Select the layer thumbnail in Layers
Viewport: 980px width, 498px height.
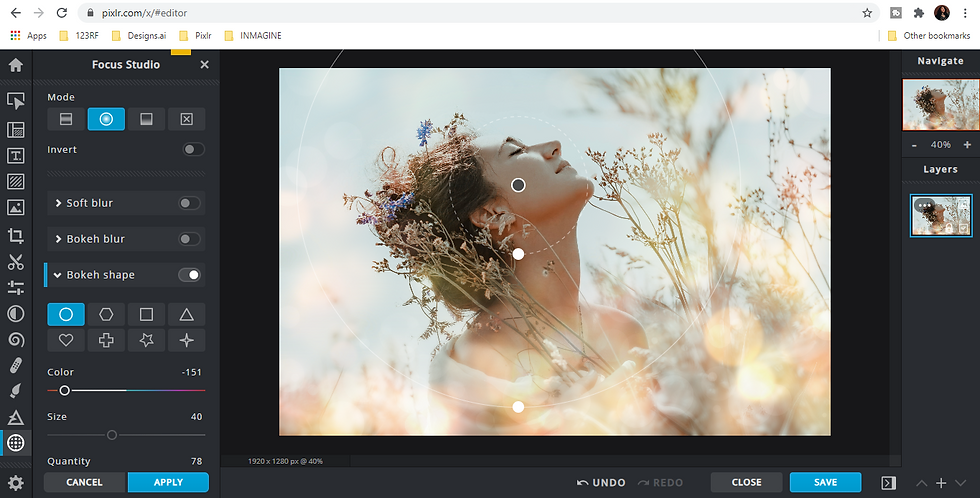point(941,216)
